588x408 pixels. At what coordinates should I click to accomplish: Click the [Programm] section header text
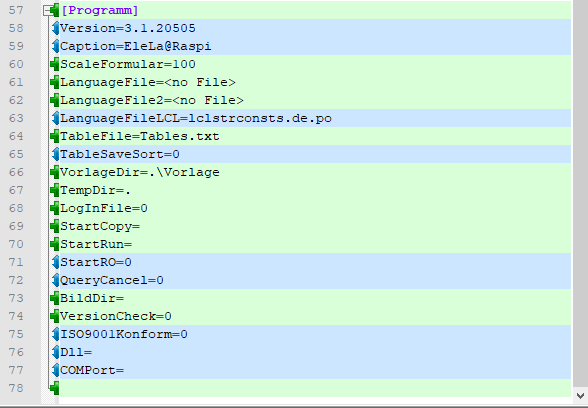point(100,10)
